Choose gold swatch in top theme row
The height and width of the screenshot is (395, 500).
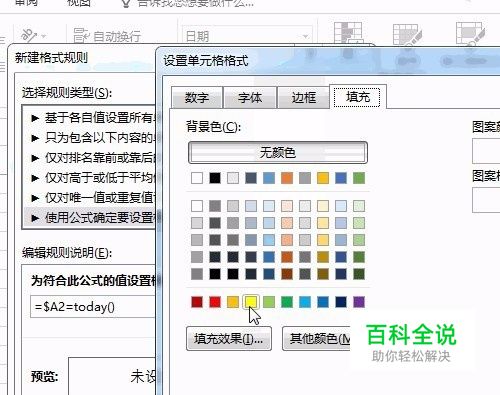pyautogui.click(x=323, y=178)
